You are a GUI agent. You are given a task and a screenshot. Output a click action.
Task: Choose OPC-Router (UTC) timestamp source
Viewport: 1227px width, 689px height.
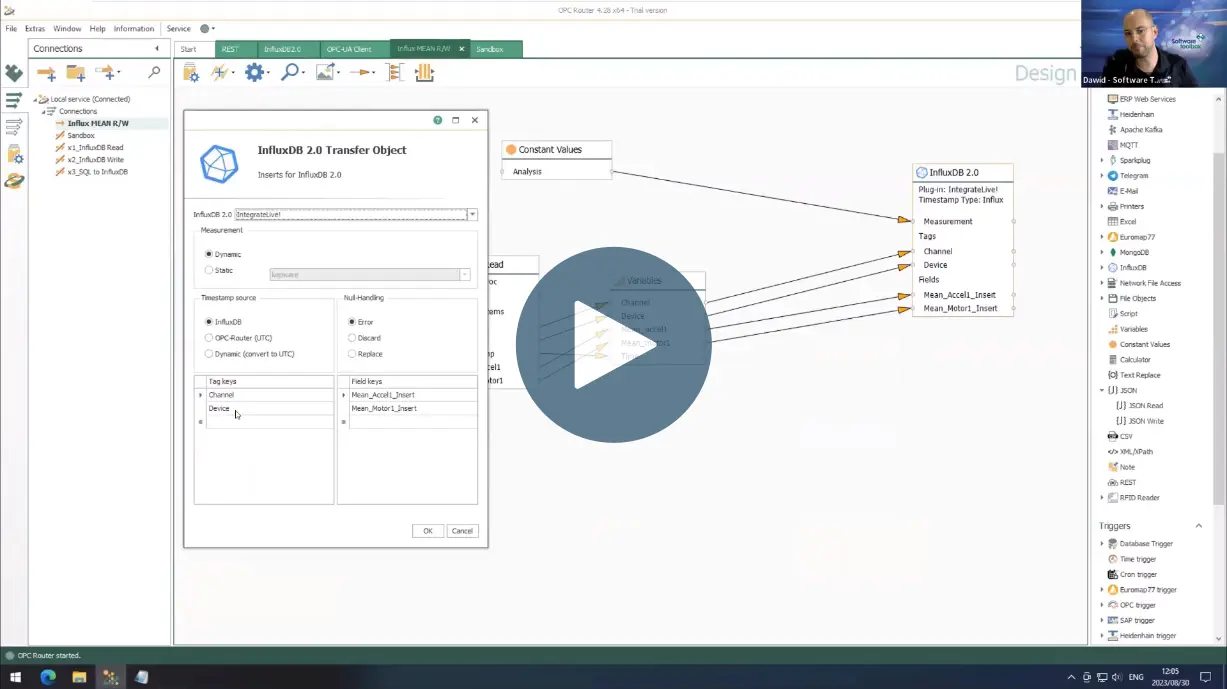pyautogui.click(x=209, y=338)
